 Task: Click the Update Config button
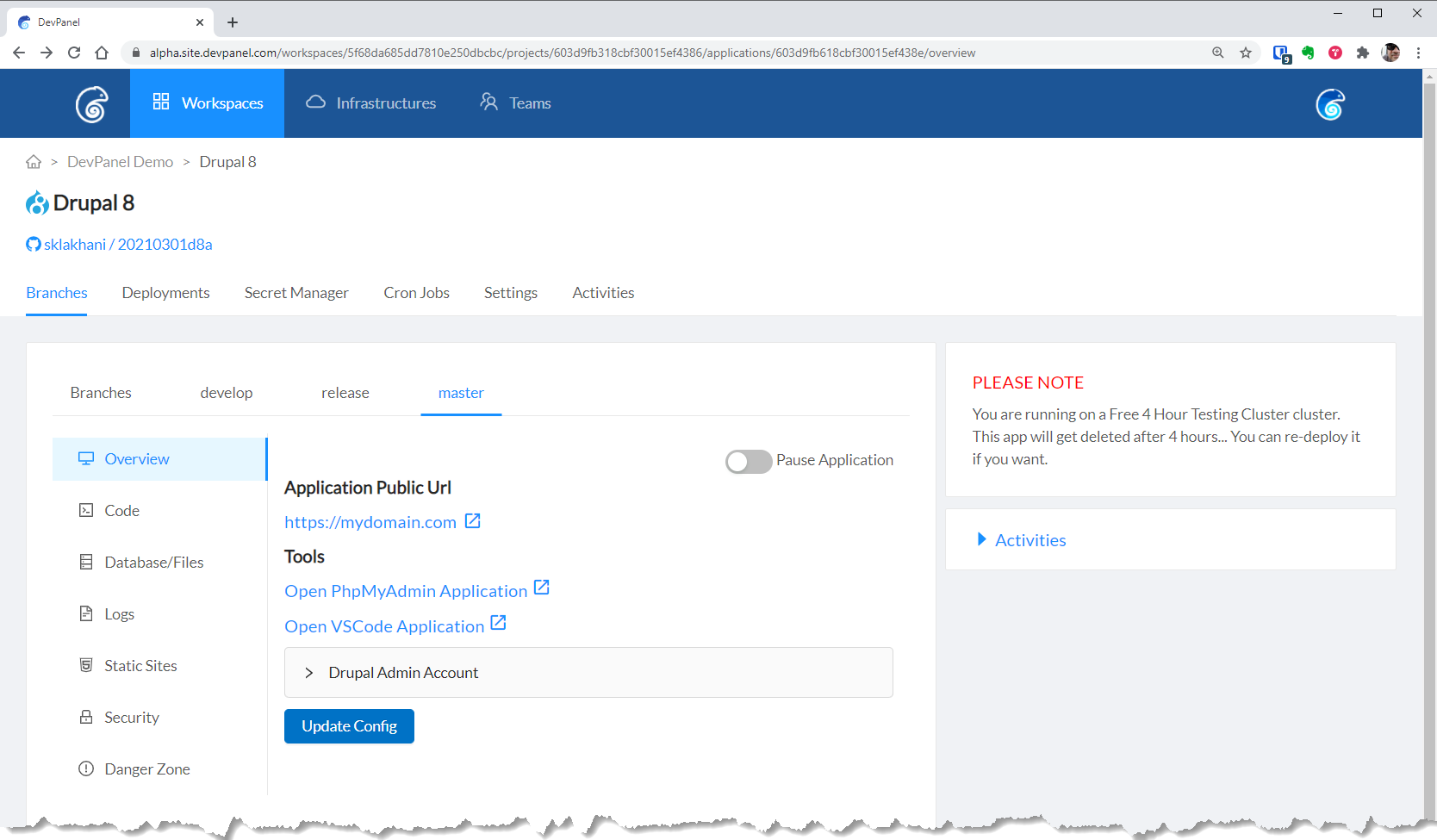pyautogui.click(x=349, y=726)
